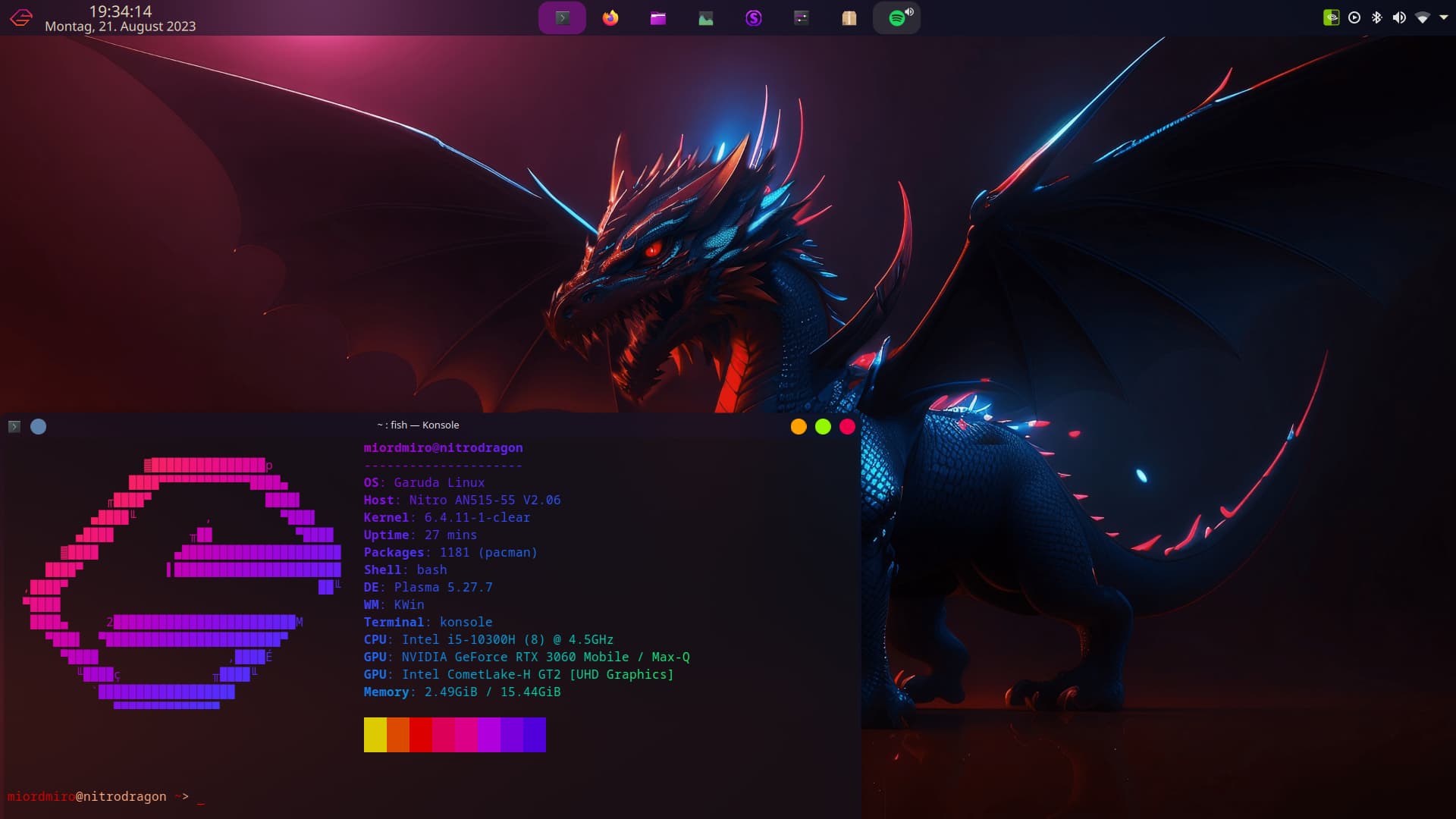Viewport: 1456px width, 819px height.
Task: Click the 'Memory: 2.49GiB / 15.44GiB' line
Action: (x=462, y=692)
